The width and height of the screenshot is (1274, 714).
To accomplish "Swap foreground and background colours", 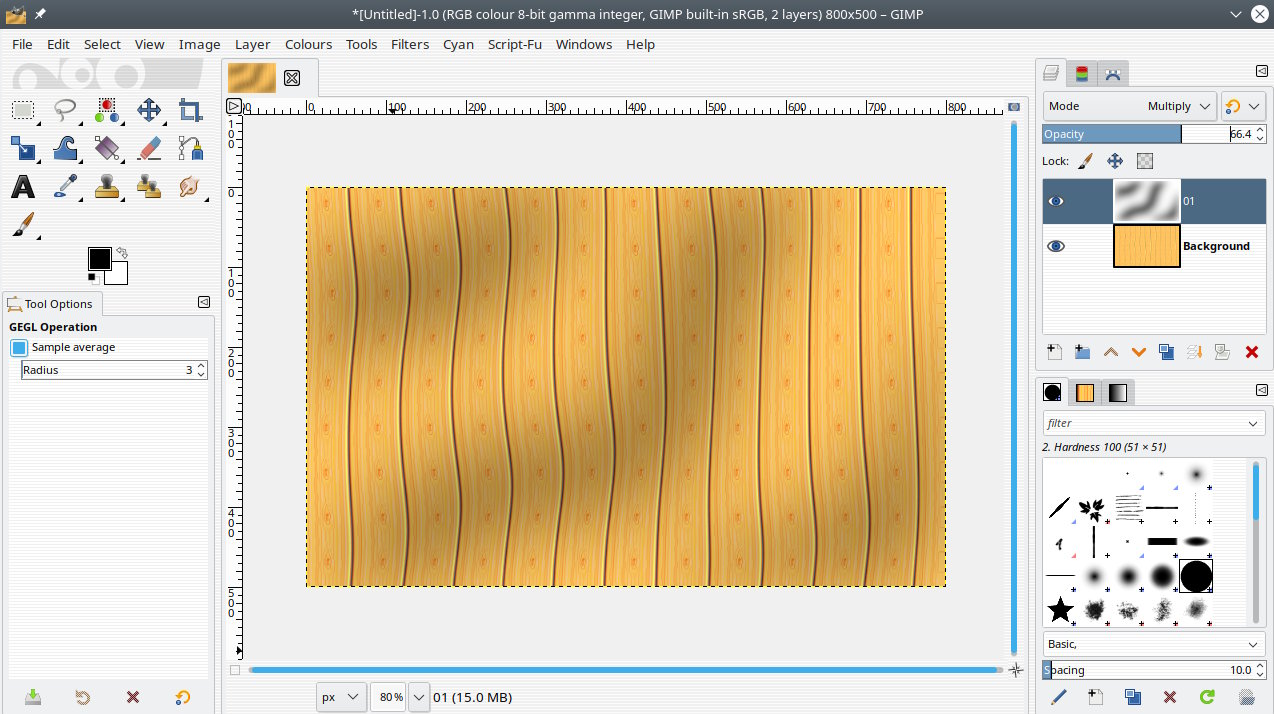I will coord(121,253).
